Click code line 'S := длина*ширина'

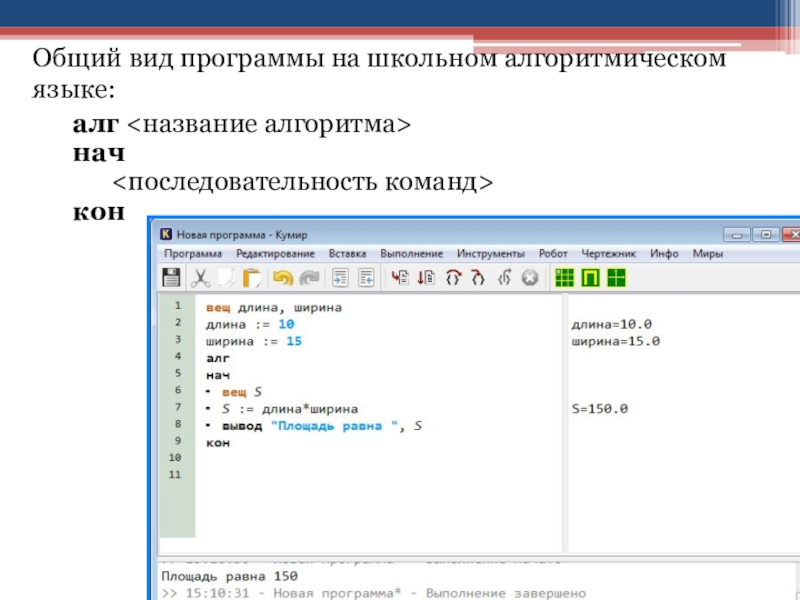pos(290,409)
